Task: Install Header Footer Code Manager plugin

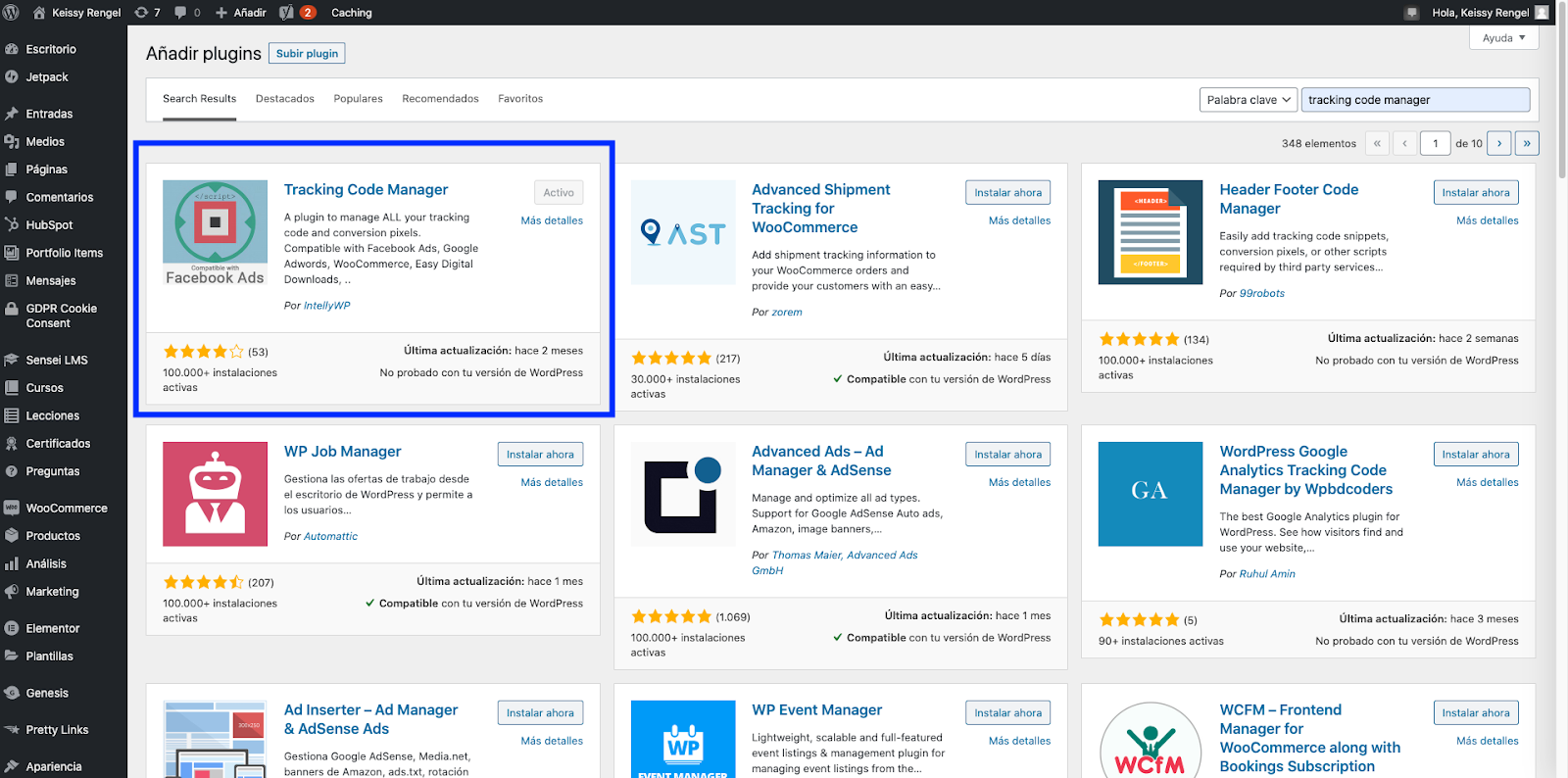Action: 1476,193
